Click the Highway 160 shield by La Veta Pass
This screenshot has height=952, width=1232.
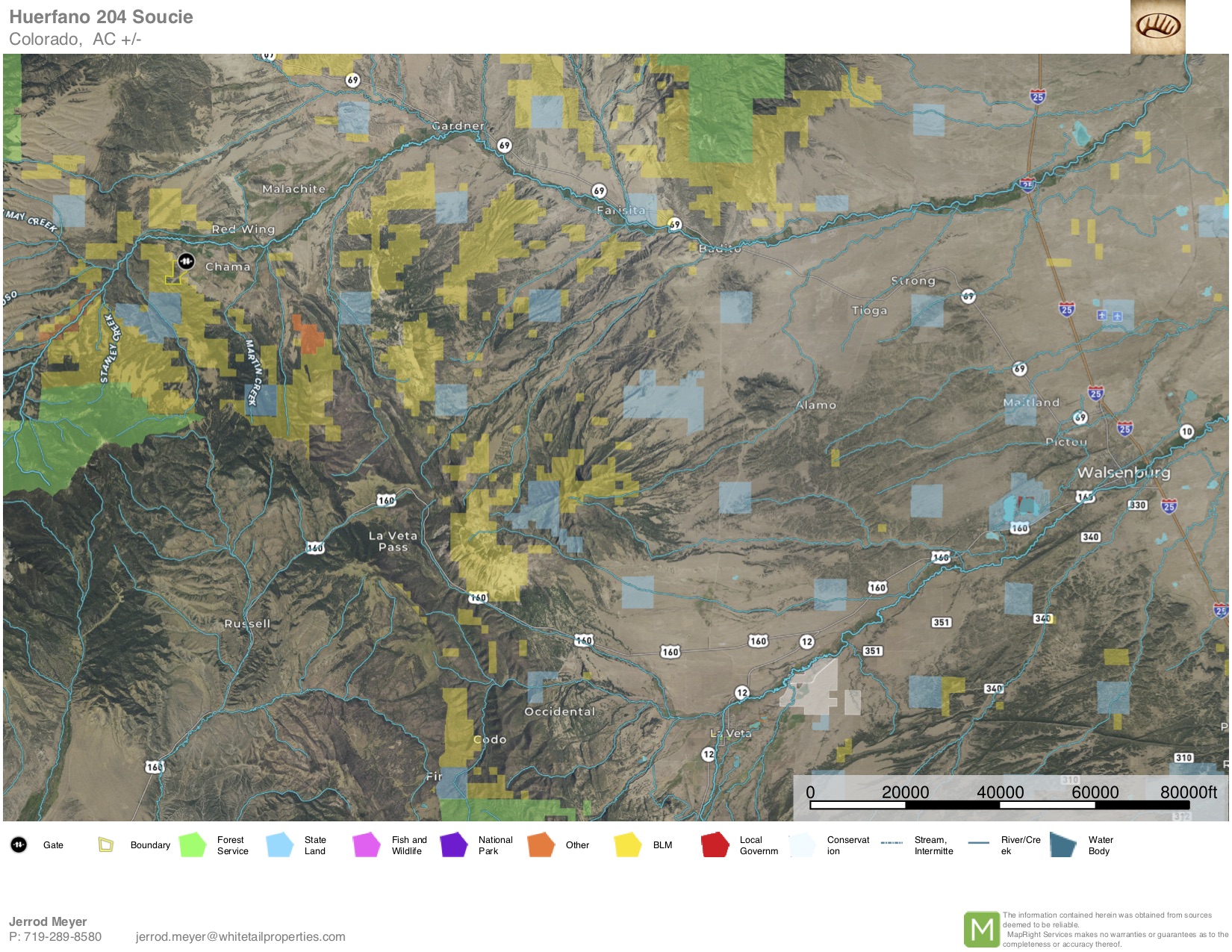click(x=386, y=500)
